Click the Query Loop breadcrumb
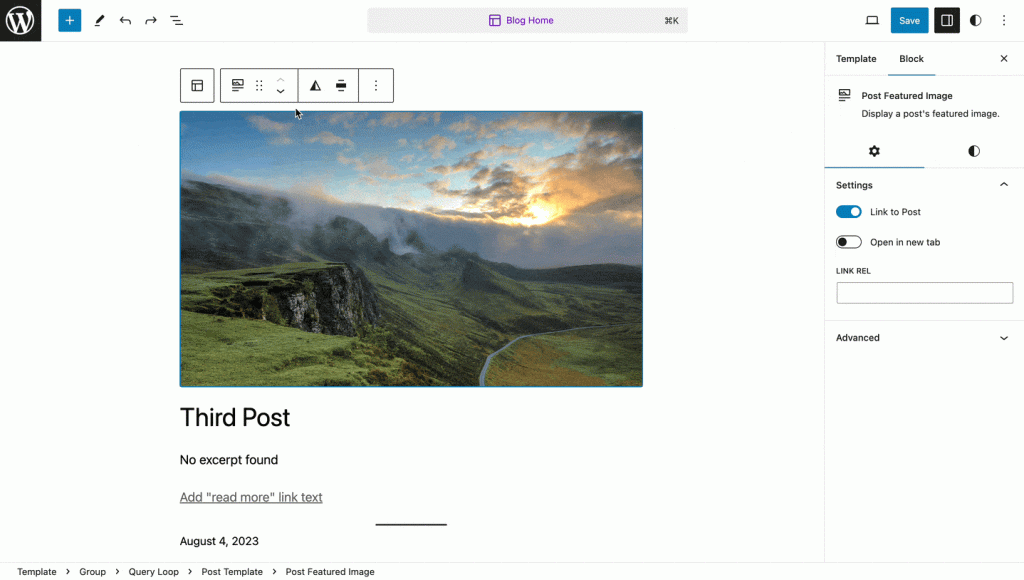 pyautogui.click(x=153, y=572)
